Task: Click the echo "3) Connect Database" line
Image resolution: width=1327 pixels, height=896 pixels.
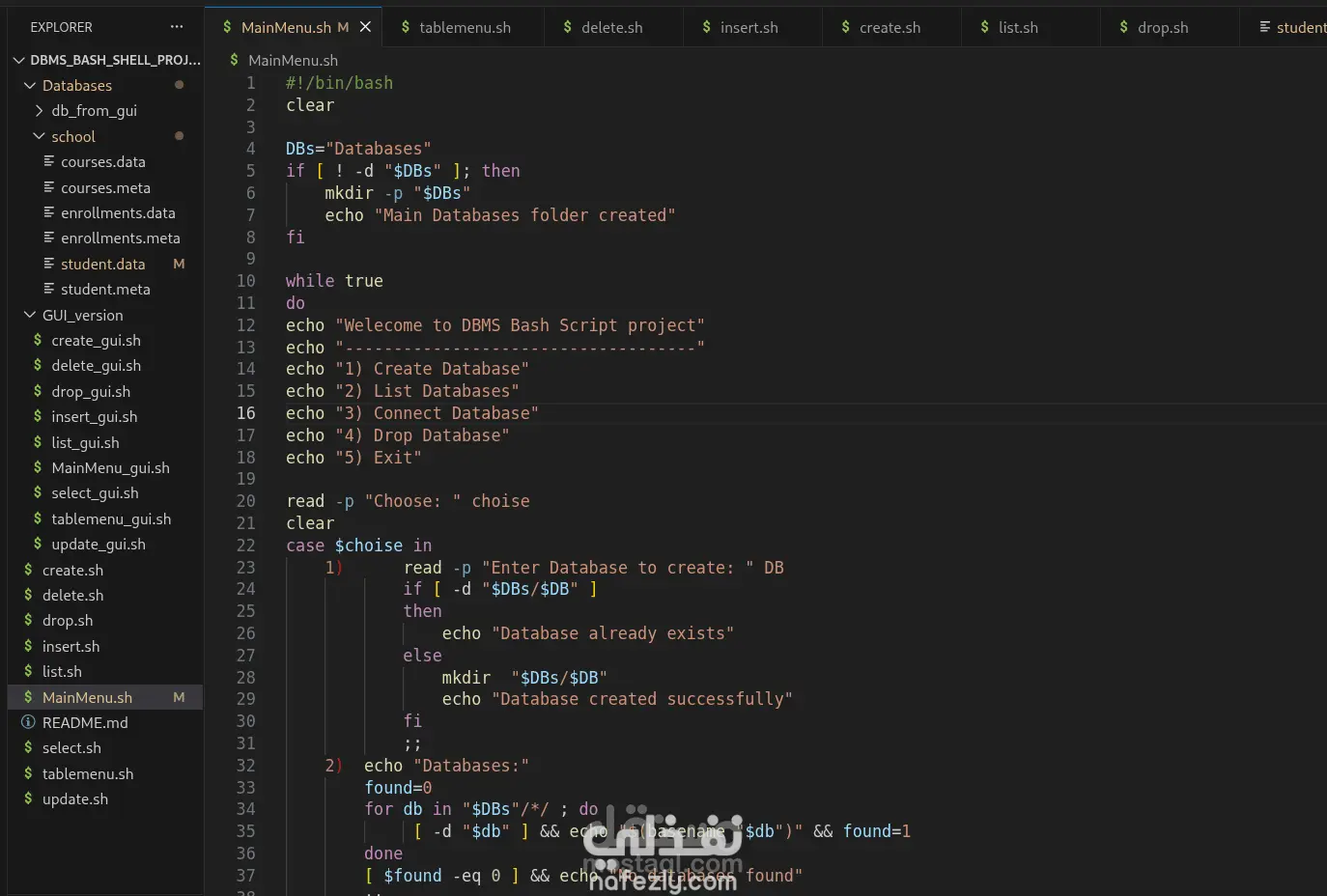Action: (x=412, y=413)
